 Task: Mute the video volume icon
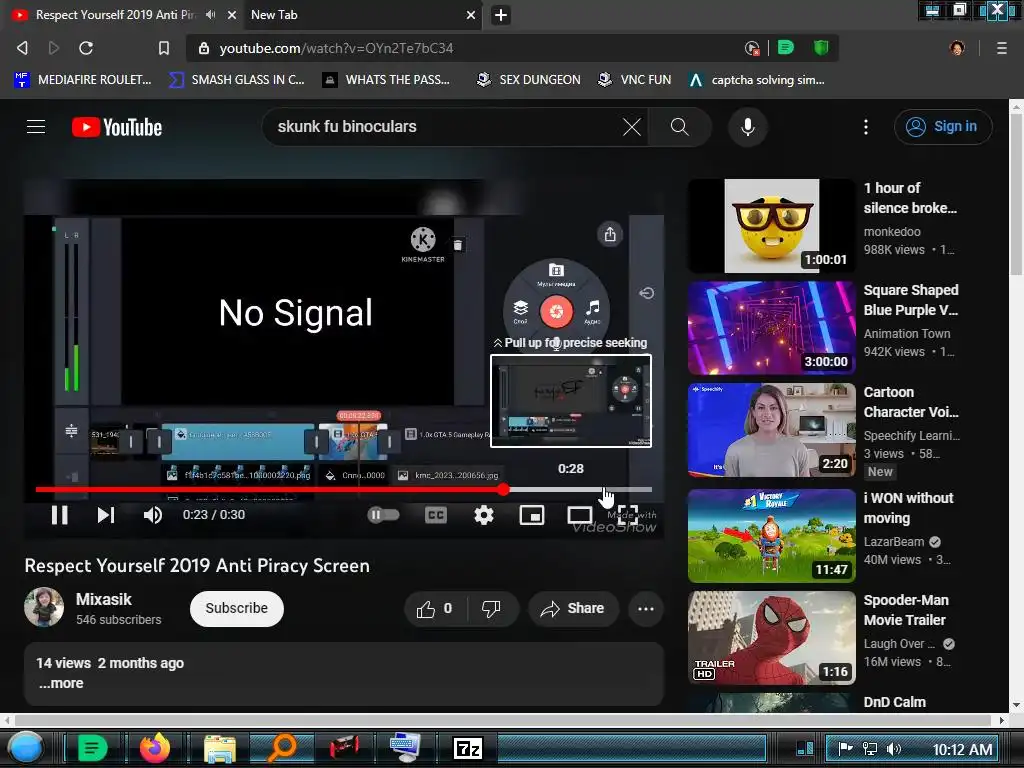click(152, 515)
